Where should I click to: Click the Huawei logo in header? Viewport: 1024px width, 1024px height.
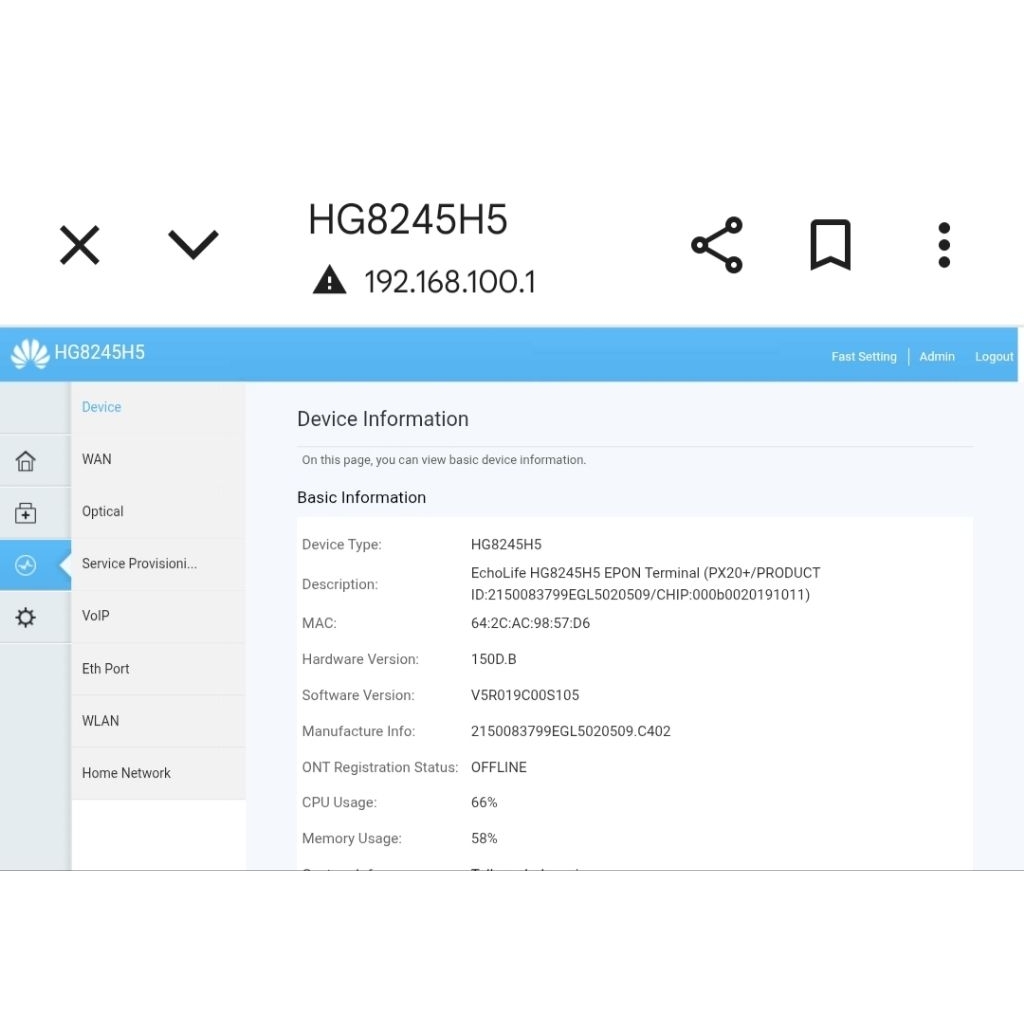[x=30, y=354]
